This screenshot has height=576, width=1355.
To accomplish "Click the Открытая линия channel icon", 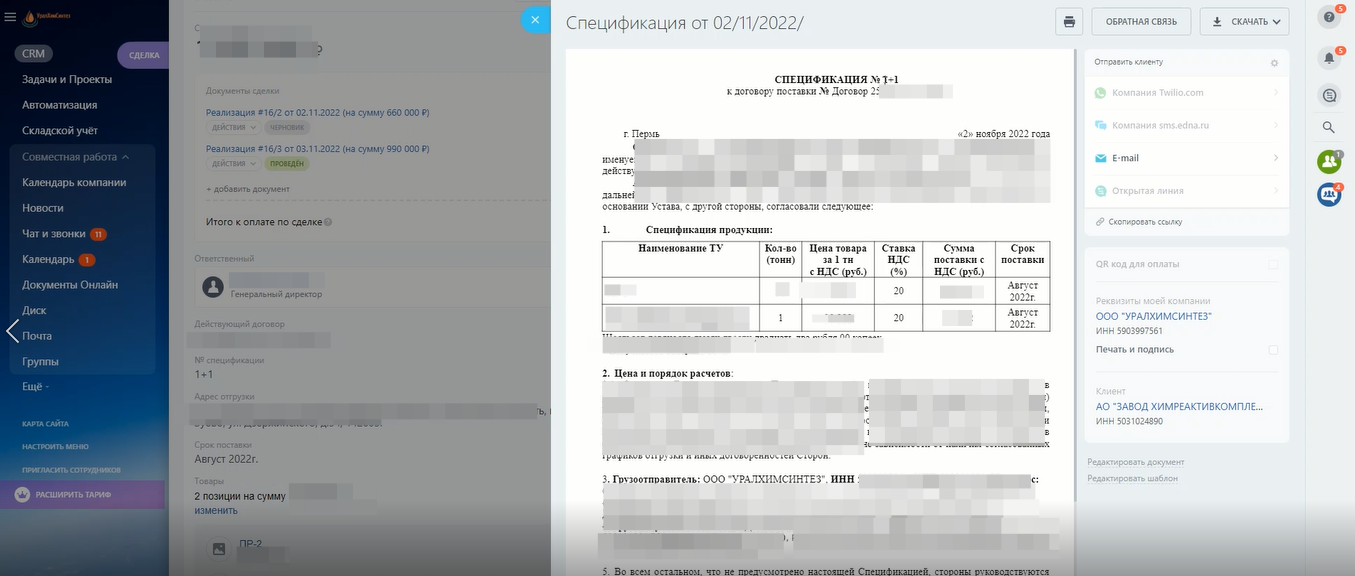I will pyautogui.click(x=1101, y=191).
